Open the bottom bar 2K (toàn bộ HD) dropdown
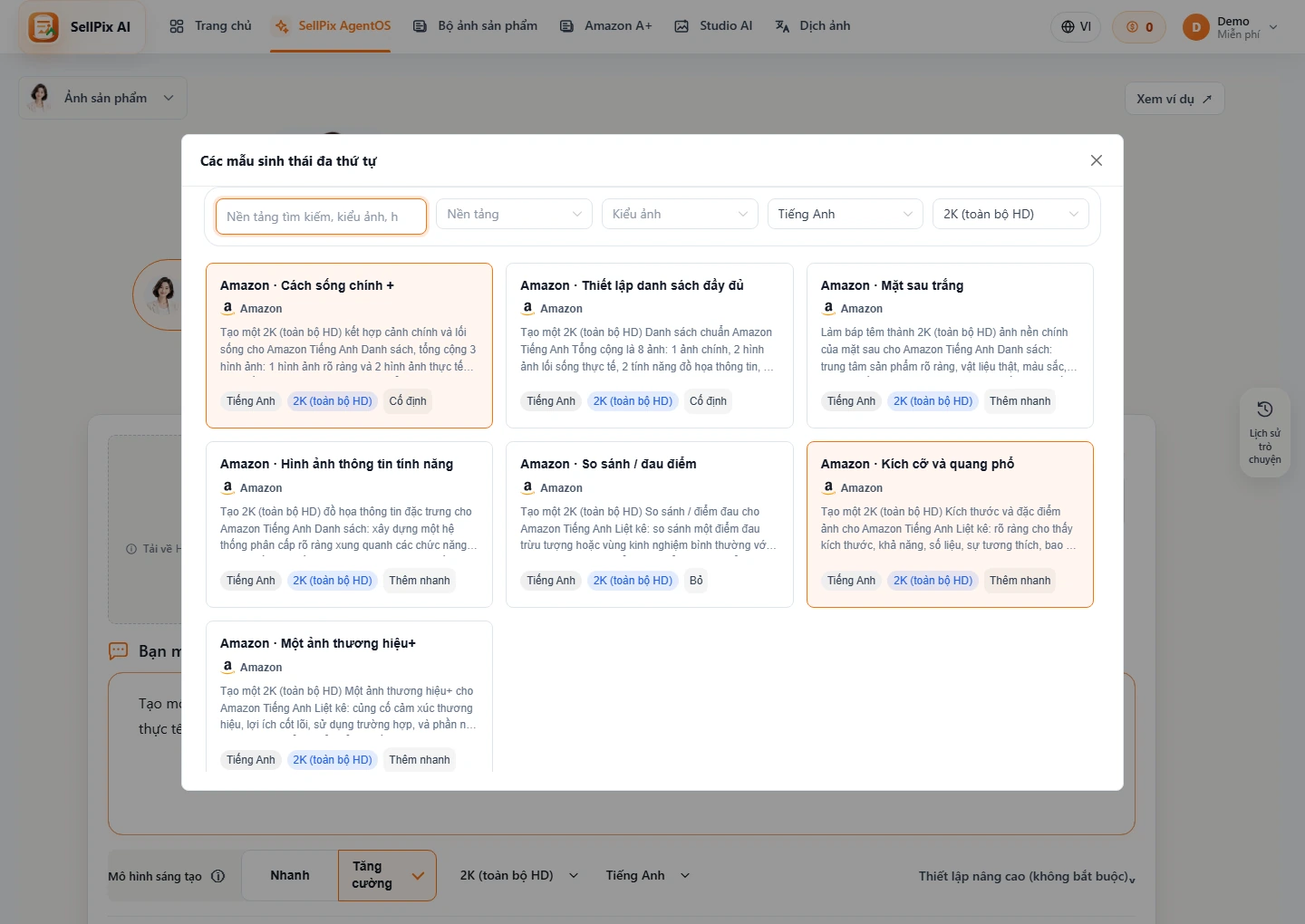1305x924 pixels. [x=519, y=875]
